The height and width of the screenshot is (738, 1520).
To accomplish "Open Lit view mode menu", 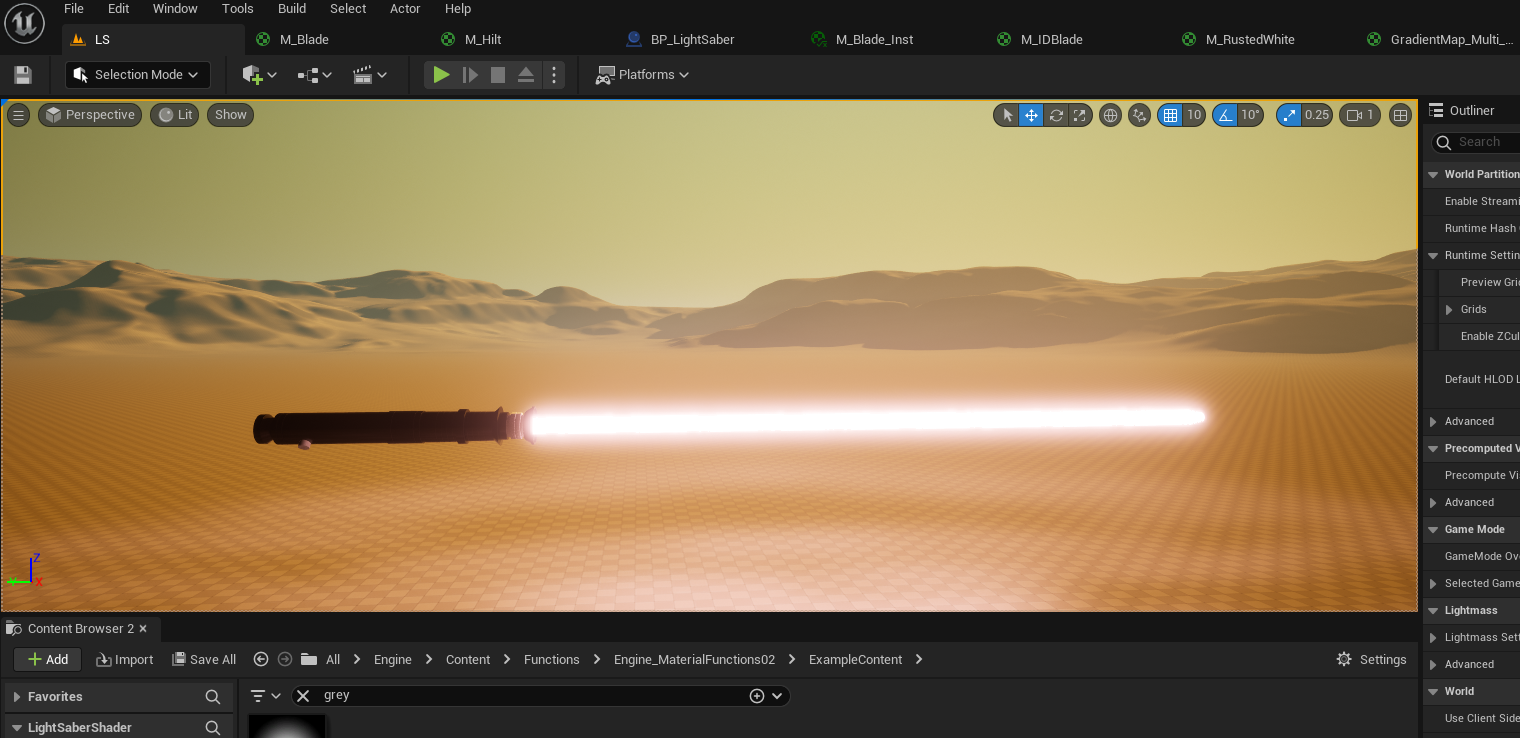I will pos(175,115).
